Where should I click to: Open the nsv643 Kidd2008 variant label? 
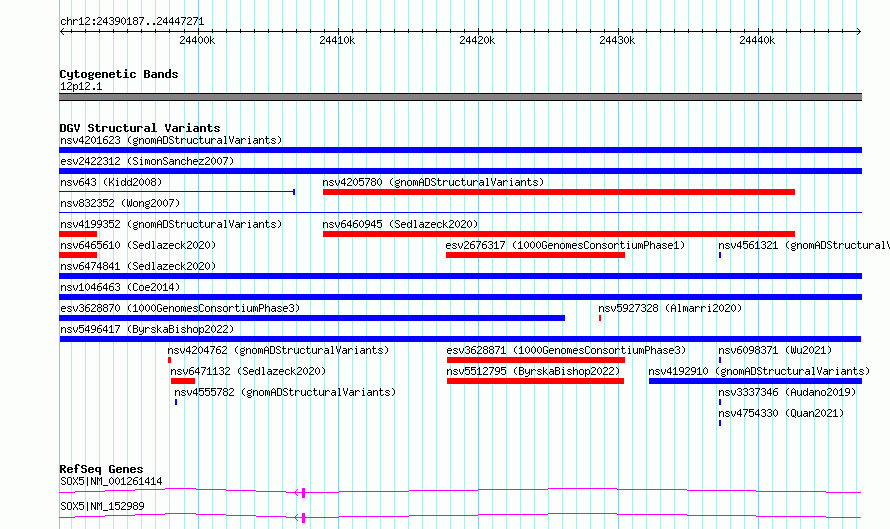coord(111,182)
